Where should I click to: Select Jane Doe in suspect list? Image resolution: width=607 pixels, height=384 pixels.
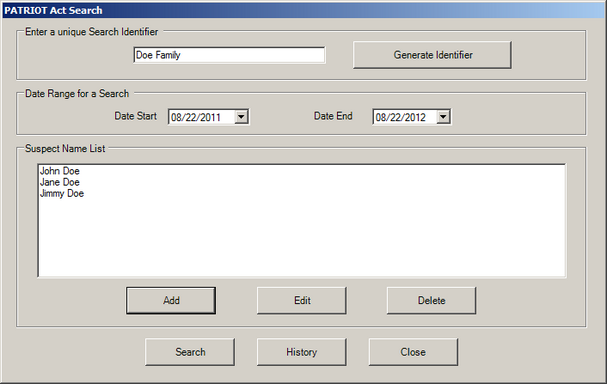60,182
